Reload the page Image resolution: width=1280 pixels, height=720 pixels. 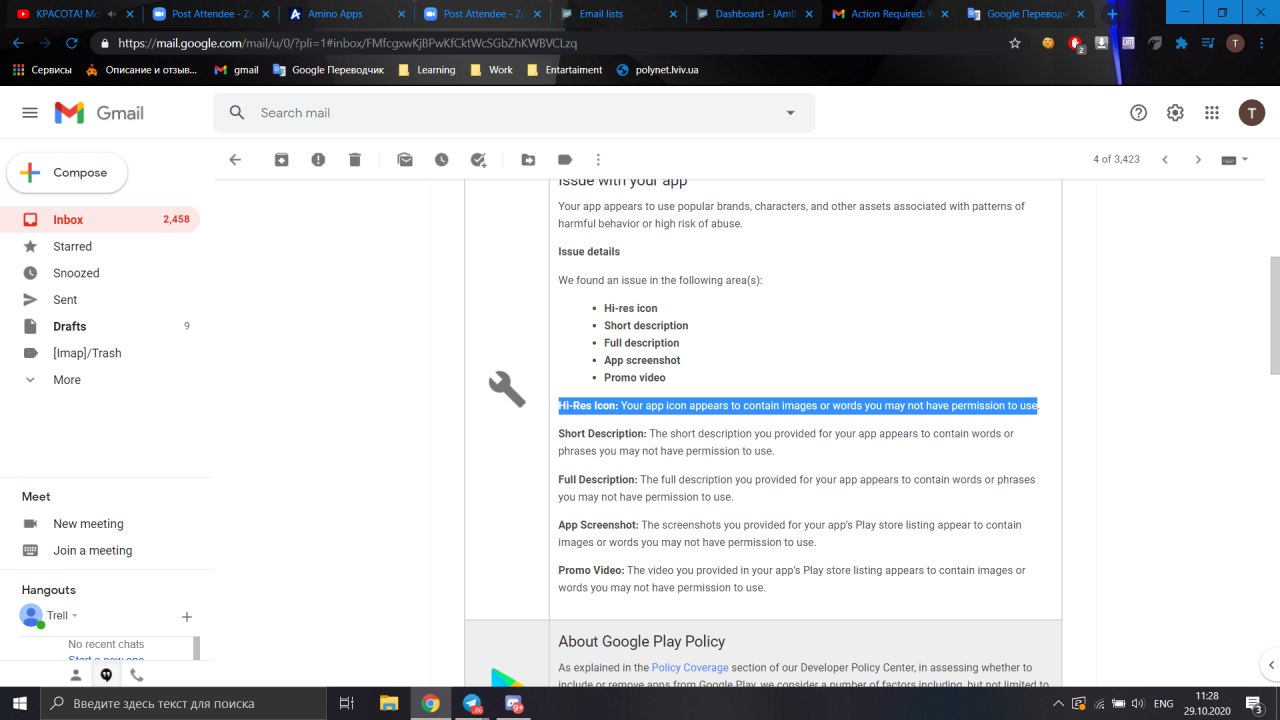coord(72,43)
